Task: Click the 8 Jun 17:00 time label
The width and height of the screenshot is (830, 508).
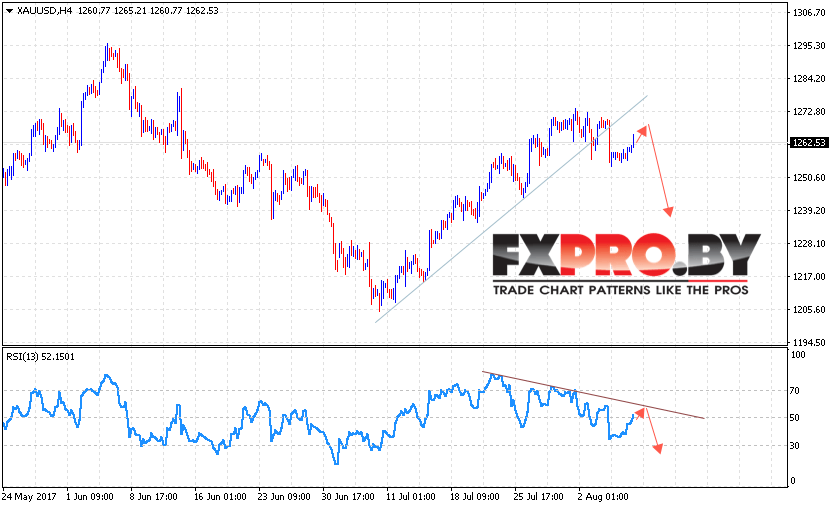Action: (154, 497)
